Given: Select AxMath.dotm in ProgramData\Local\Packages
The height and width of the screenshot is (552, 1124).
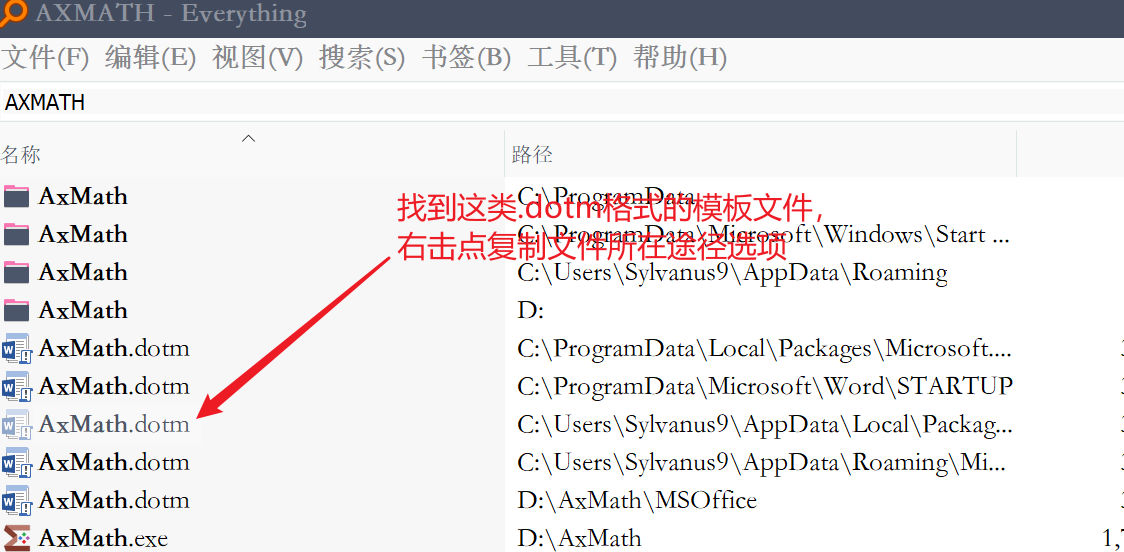Looking at the screenshot, I should point(114,348).
